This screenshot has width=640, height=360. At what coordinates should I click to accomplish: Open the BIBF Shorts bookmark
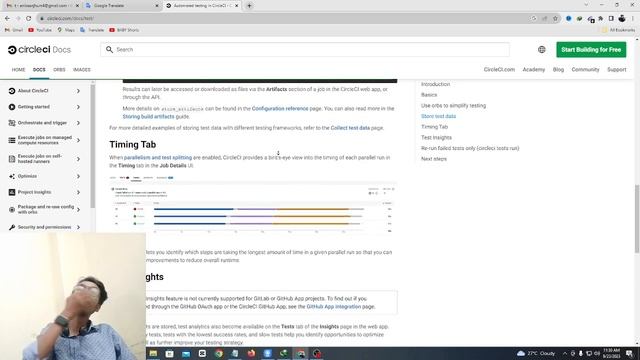click(124, 30)
